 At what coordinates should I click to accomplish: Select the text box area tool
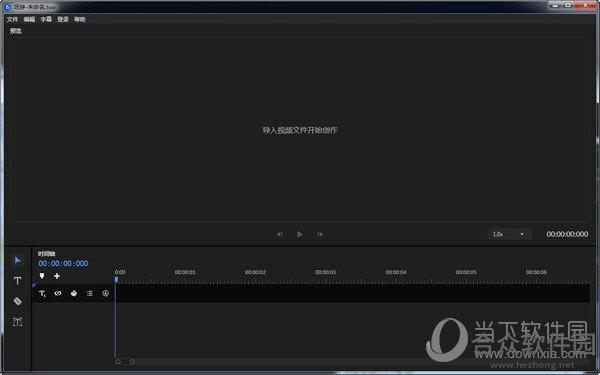(17, 322)
